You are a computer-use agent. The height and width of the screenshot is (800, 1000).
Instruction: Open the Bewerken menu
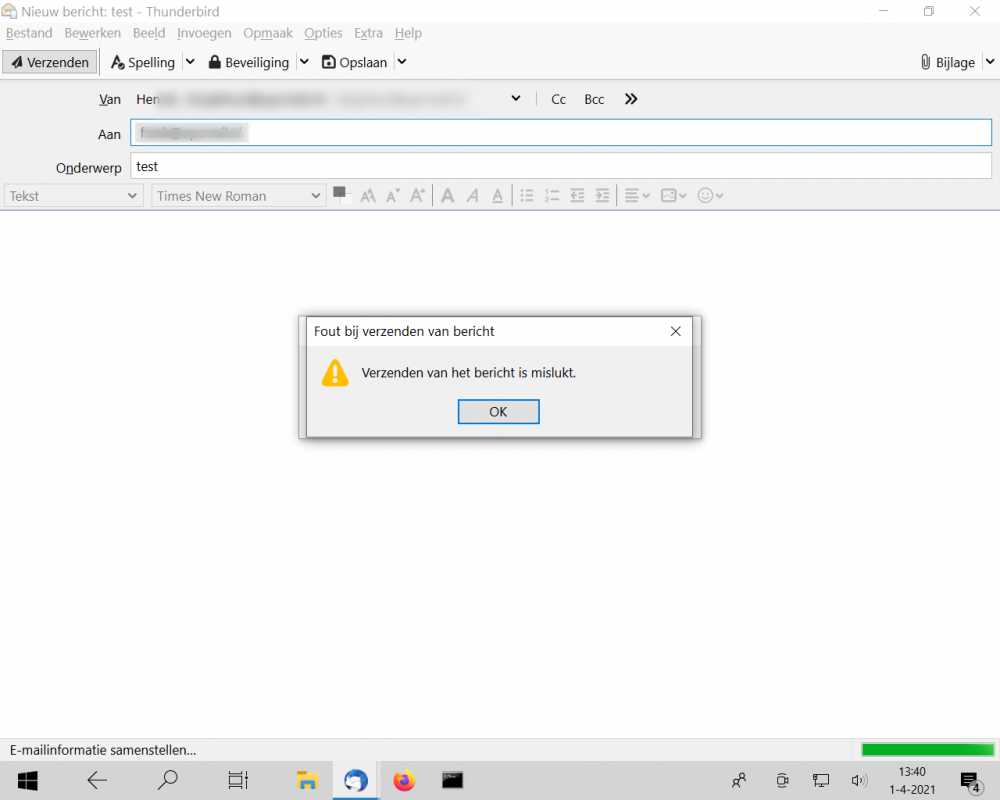pyautogui.click(x=92, y=33)
